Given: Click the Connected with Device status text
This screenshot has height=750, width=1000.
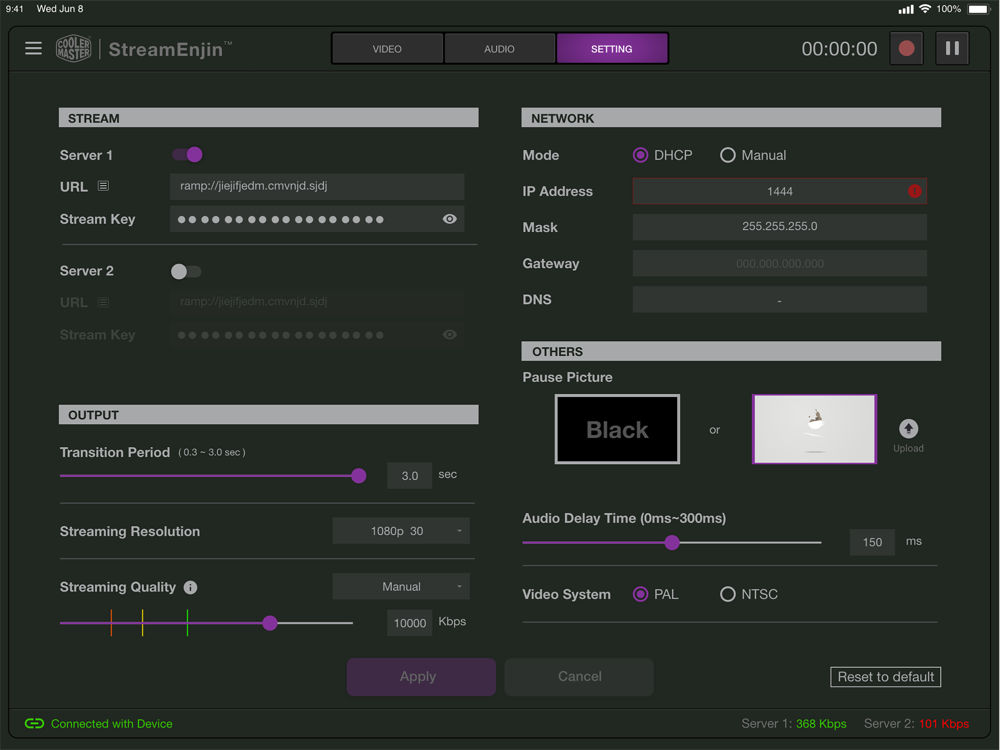Looking at the screenshot, I should (112, 724).
